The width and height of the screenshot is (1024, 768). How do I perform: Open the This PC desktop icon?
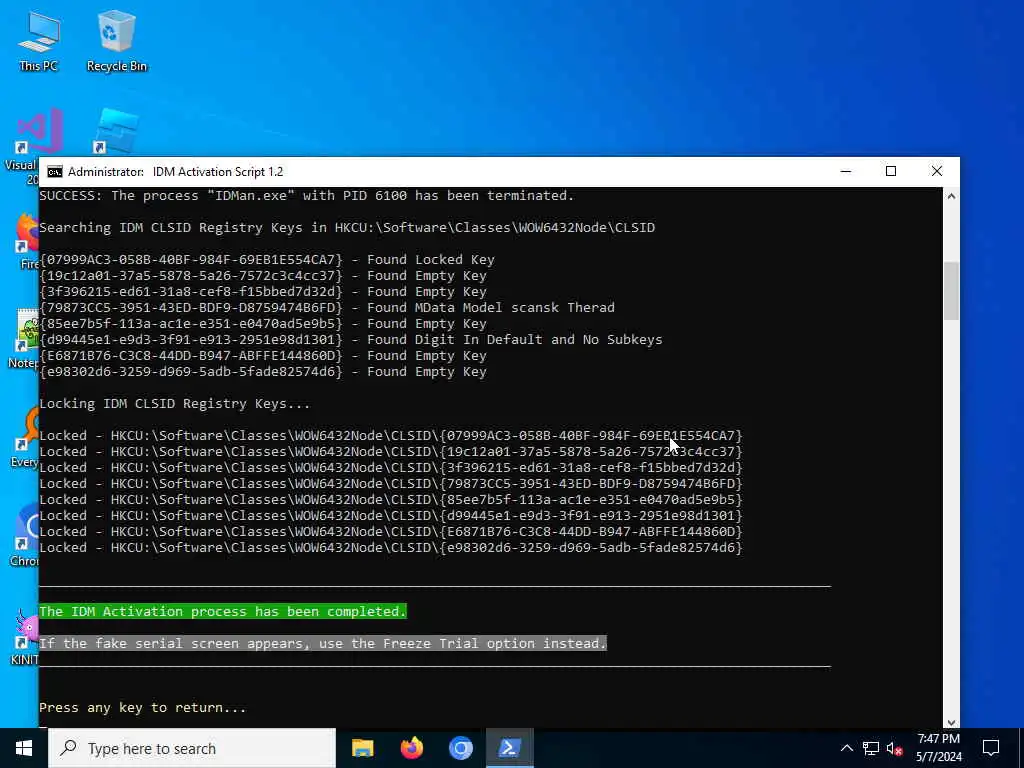click(38, 40)
